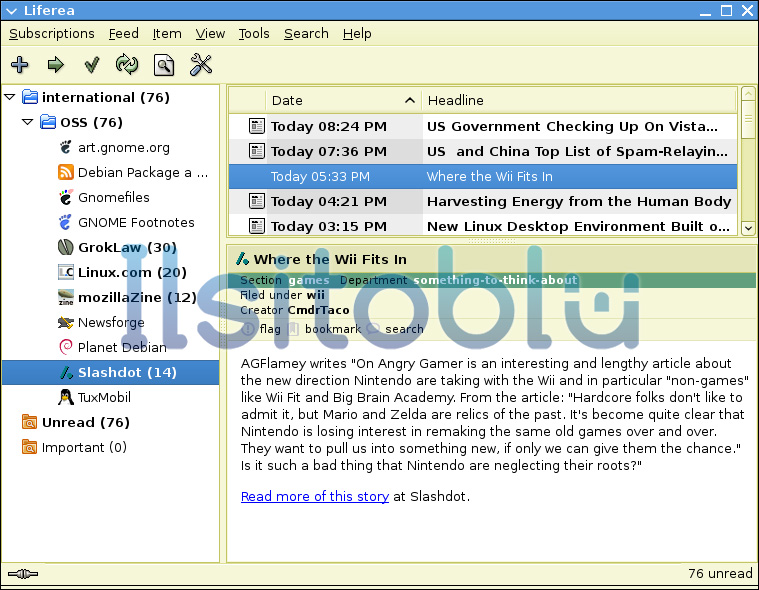Open Preferences via the wrench tools icon
The image size is (759, 590).
pyautogui.click(x=201, y=64)
